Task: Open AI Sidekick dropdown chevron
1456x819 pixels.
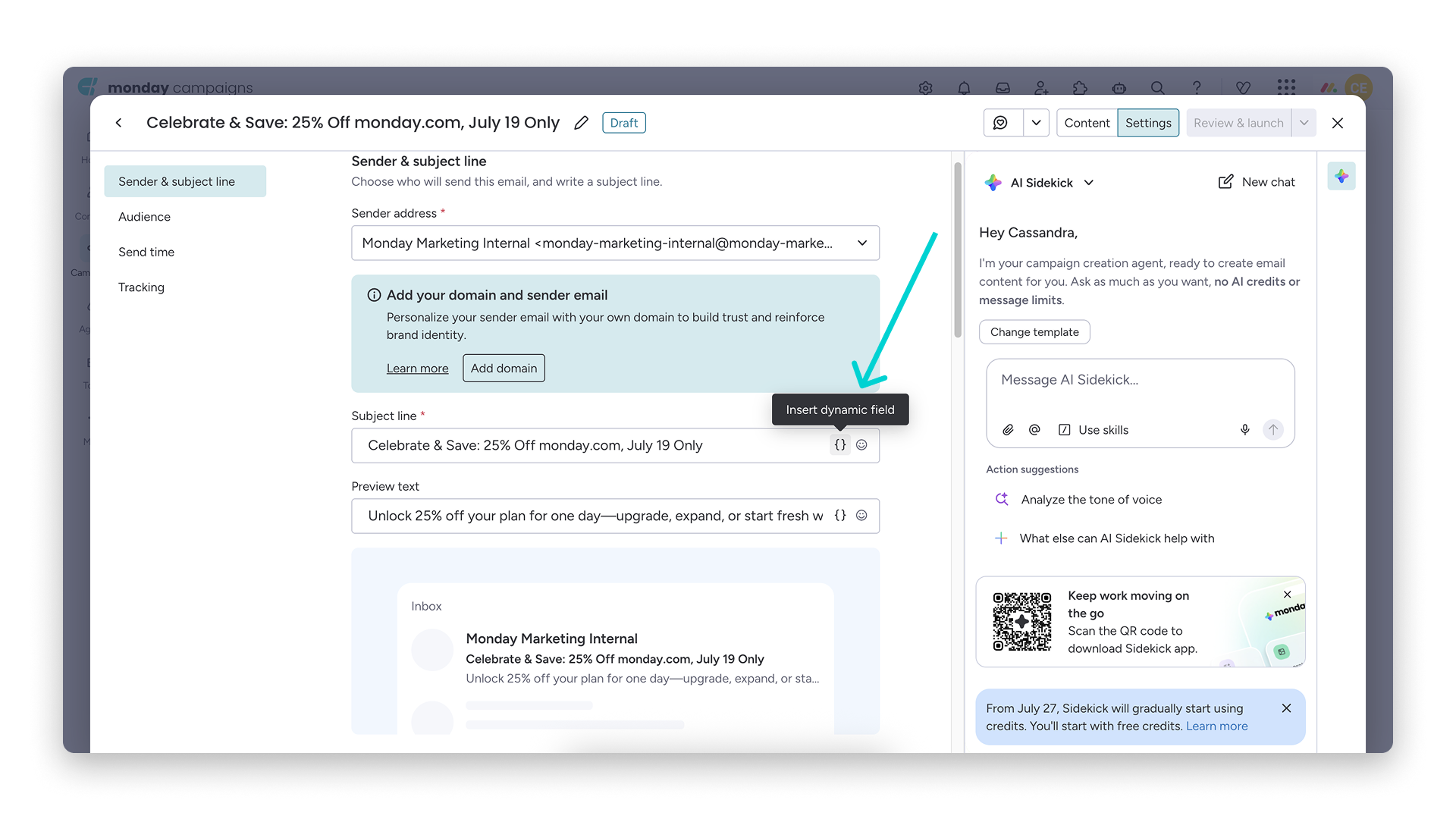Action: point(1089,183)
